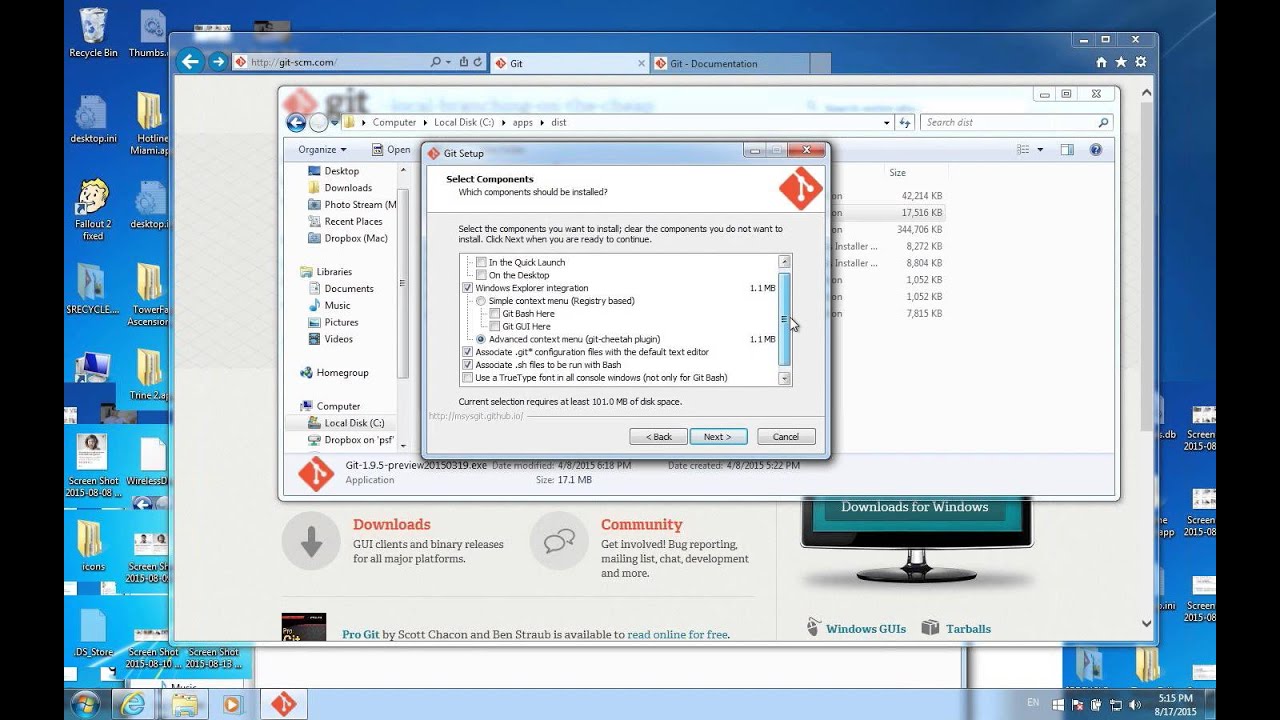
Task: Toggle the Explorer preview pane
Action: click(1067, 150)
